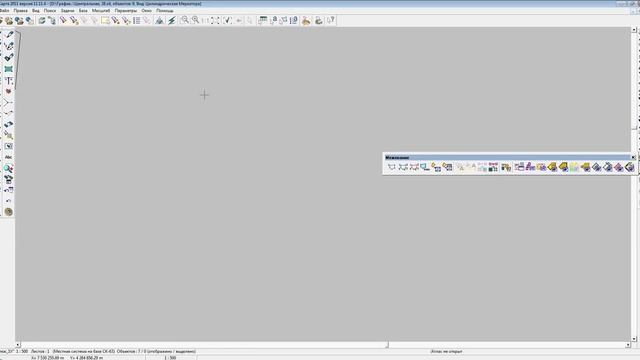
Task: Click the help question mark icon
Action: click(331, 20)
